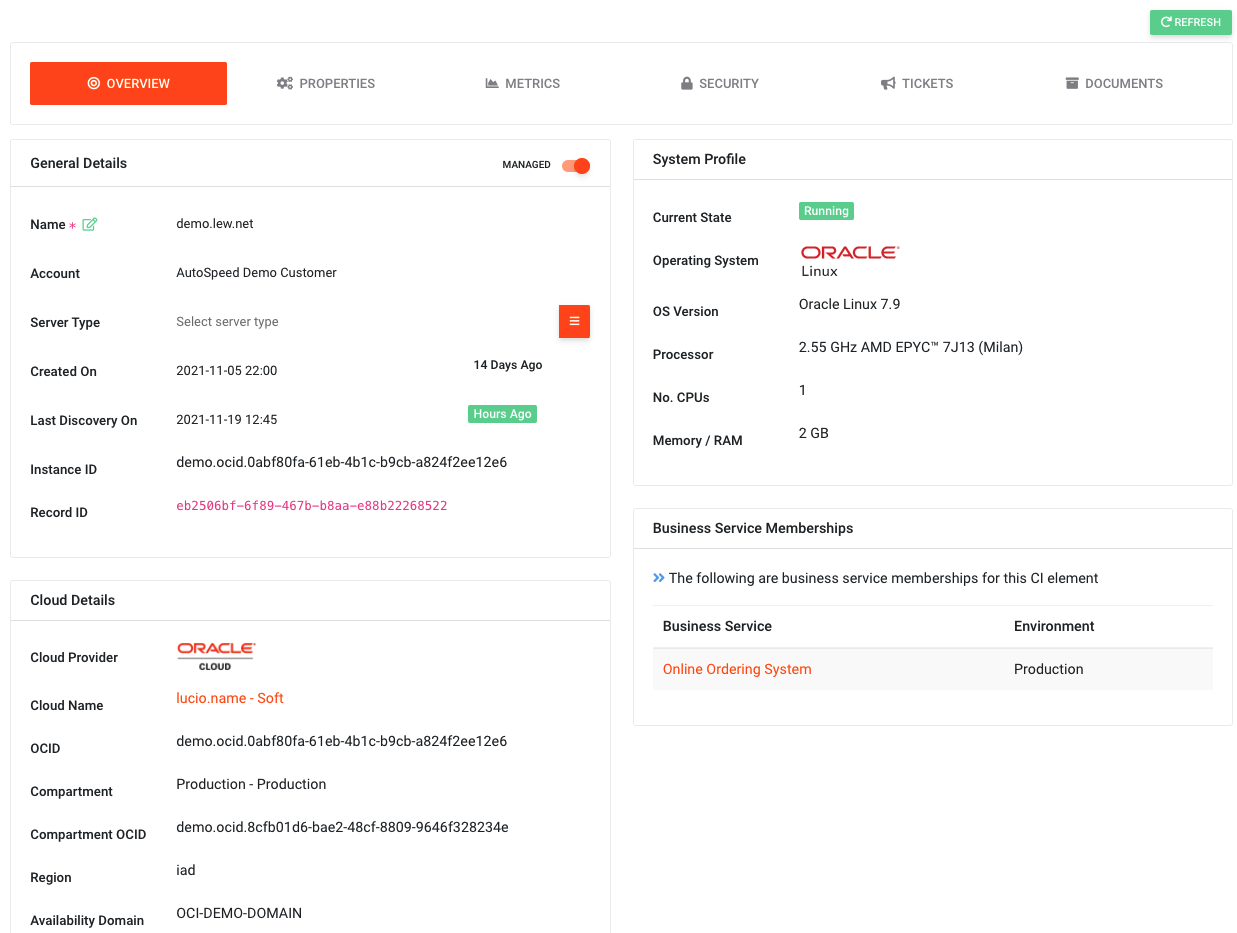Click the AutoSpeed Demo Customer account value

[x=256, y=273]
